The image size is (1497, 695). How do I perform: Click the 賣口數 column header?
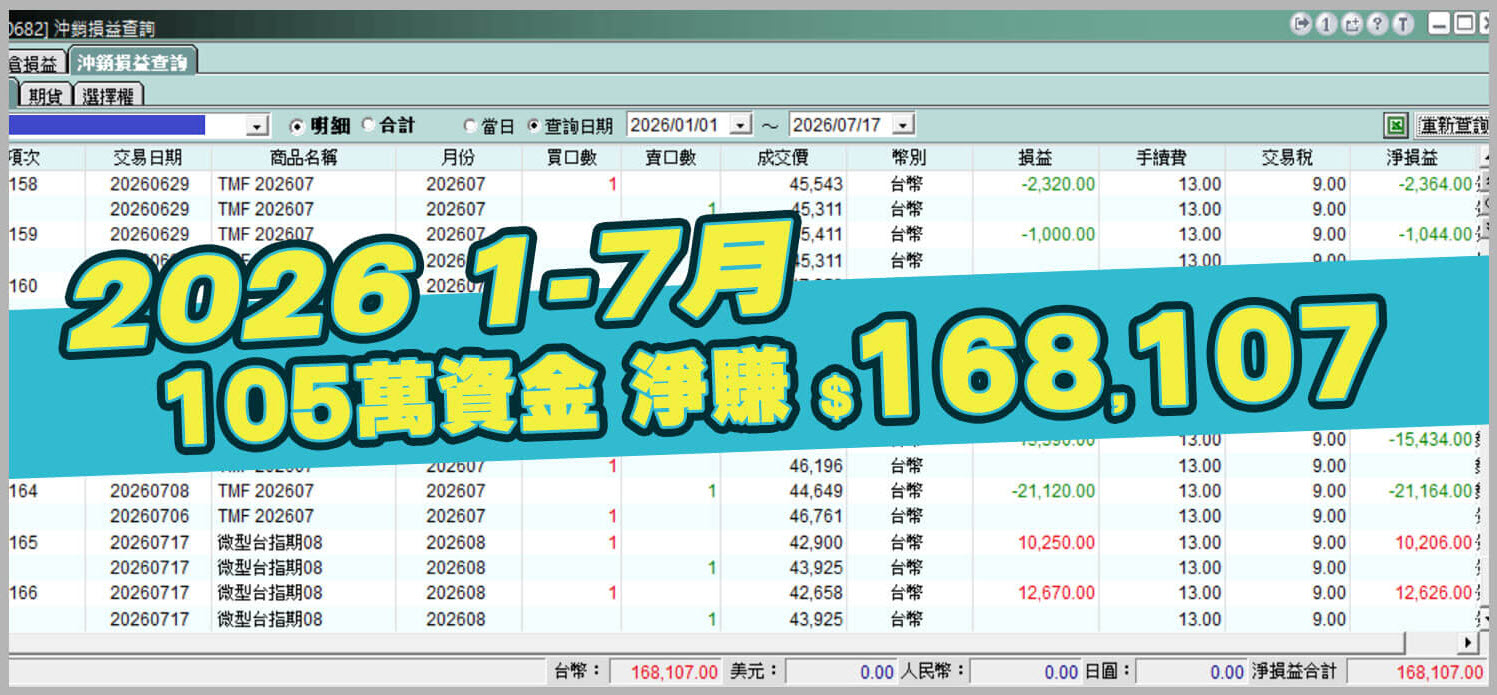pyautogui.click(x=670, y=158)
